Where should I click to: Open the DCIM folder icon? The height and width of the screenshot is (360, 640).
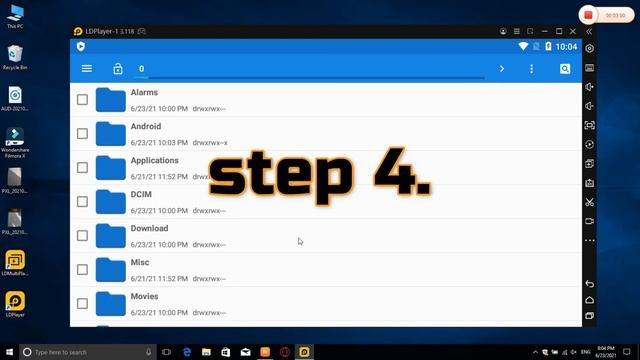click(x=111, y=202)
